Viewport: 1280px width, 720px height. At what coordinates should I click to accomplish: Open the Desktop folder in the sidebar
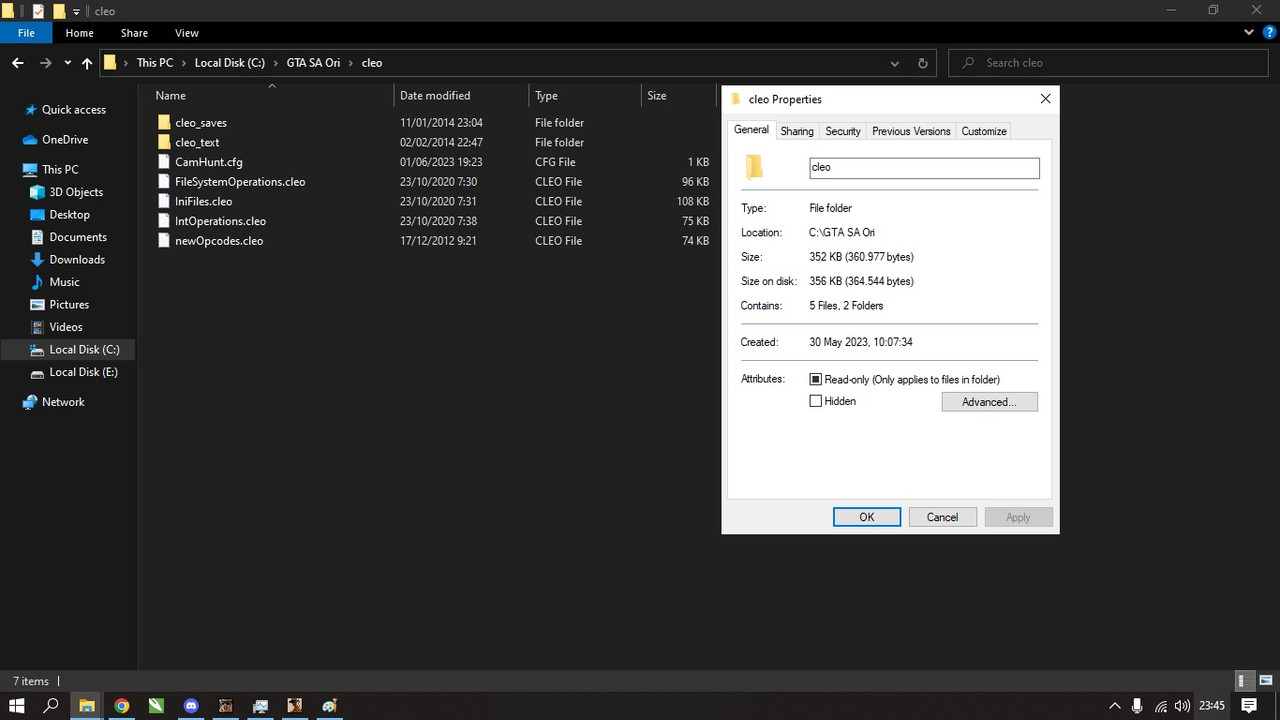click(69, 215)
